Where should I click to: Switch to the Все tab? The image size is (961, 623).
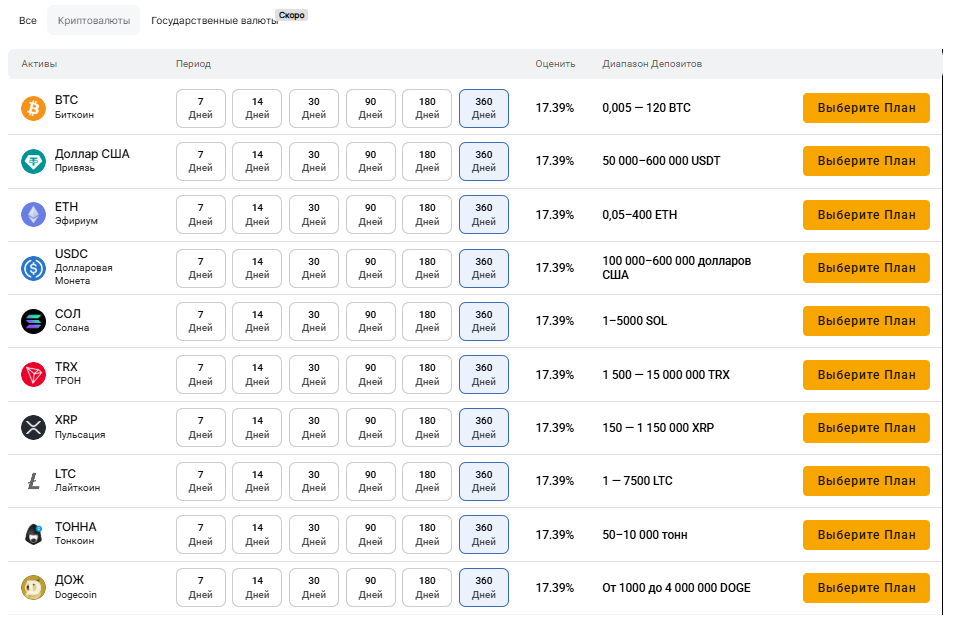tap(28, 20)
